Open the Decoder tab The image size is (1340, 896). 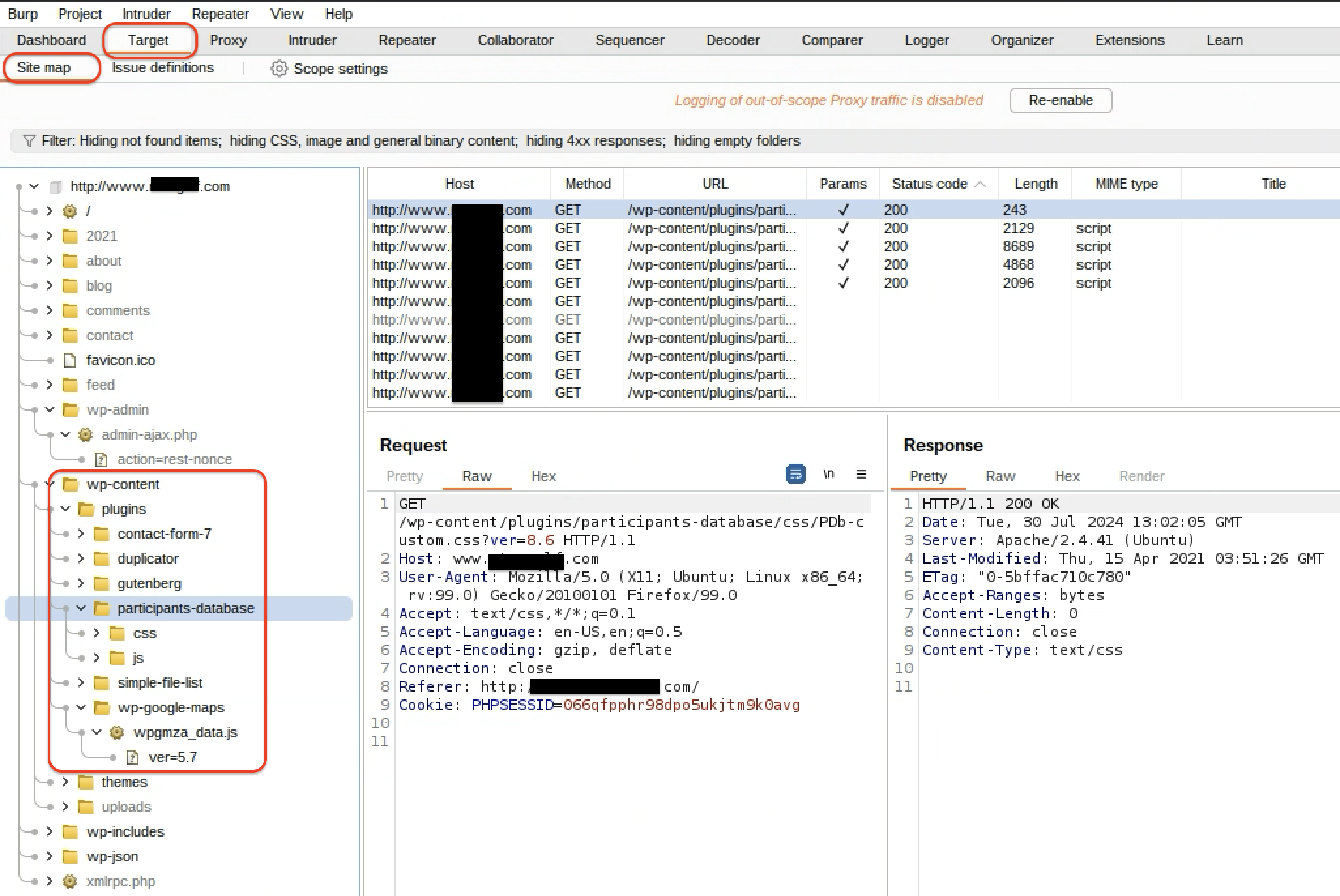(x=733, y=40)
